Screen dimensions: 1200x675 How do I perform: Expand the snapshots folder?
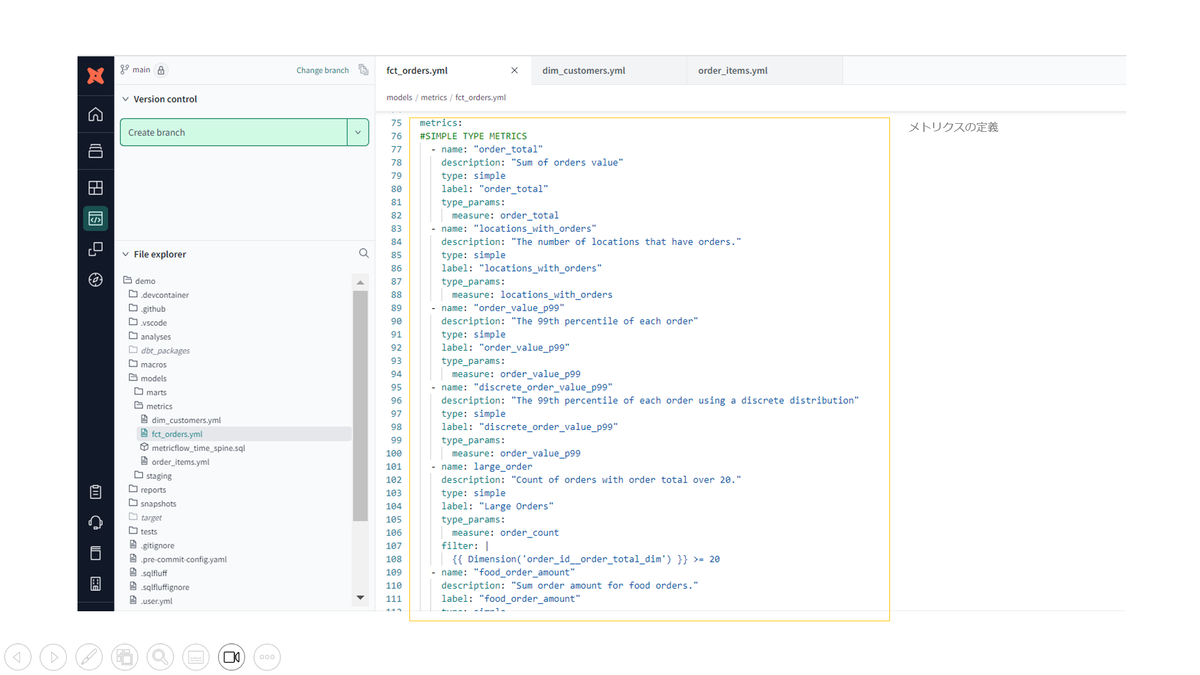click(x=152, y=504)
